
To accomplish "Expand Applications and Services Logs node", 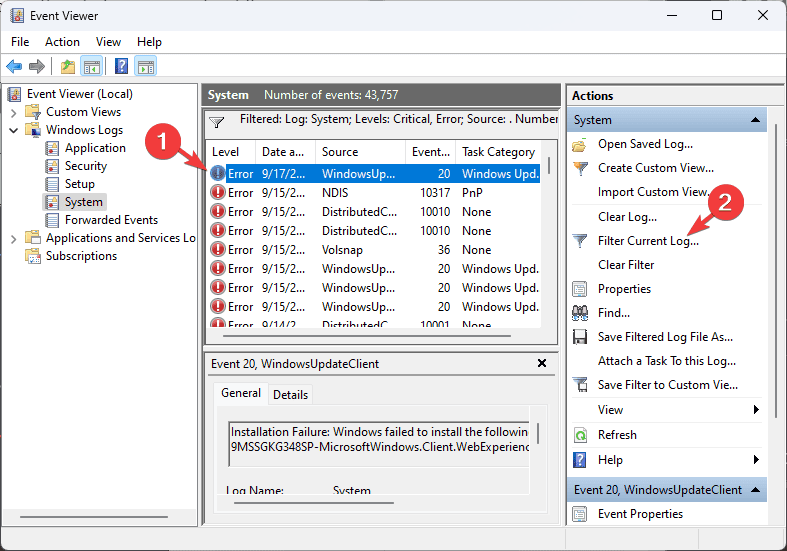I will pos(14,239).
